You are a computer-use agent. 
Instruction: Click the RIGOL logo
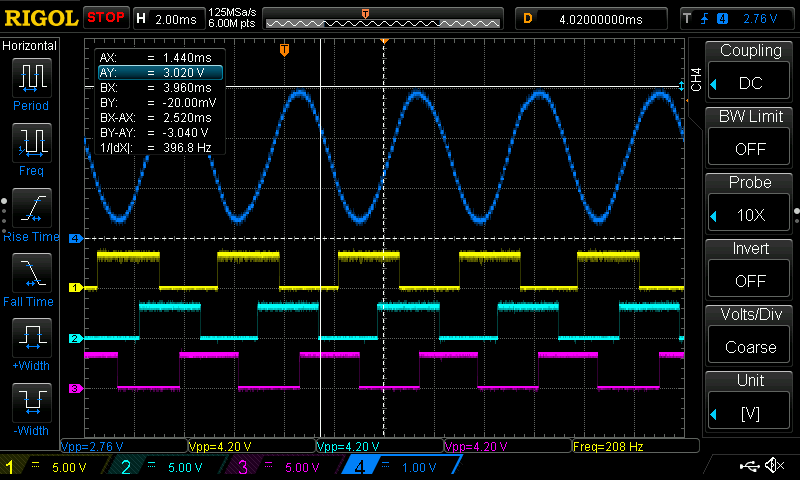coord(41,18)
